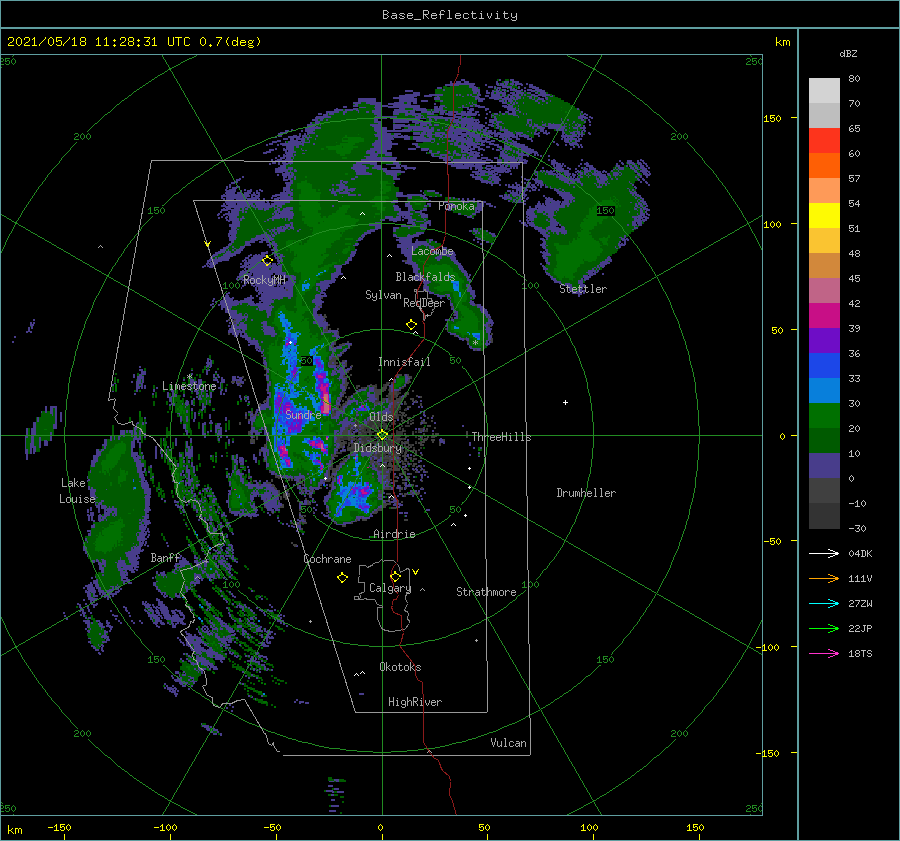Click boxed 150 range label near Stettler
Viewport: 900px width, 841px height.
[605, 211]
